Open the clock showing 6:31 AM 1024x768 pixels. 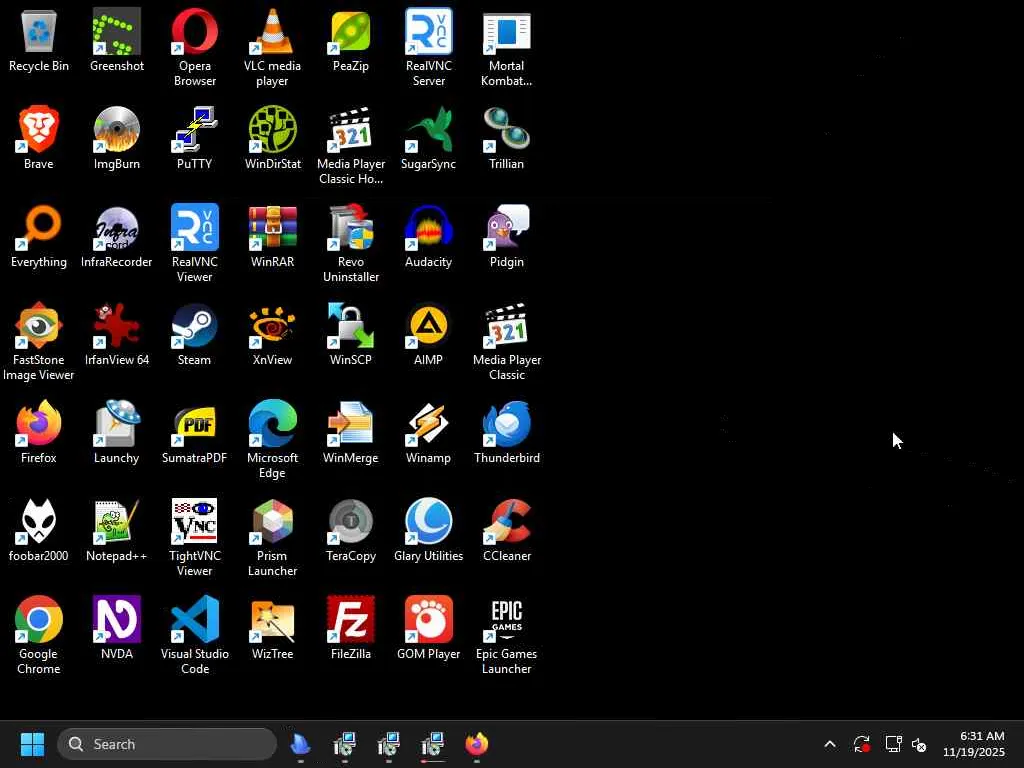(x=974, y=744)
